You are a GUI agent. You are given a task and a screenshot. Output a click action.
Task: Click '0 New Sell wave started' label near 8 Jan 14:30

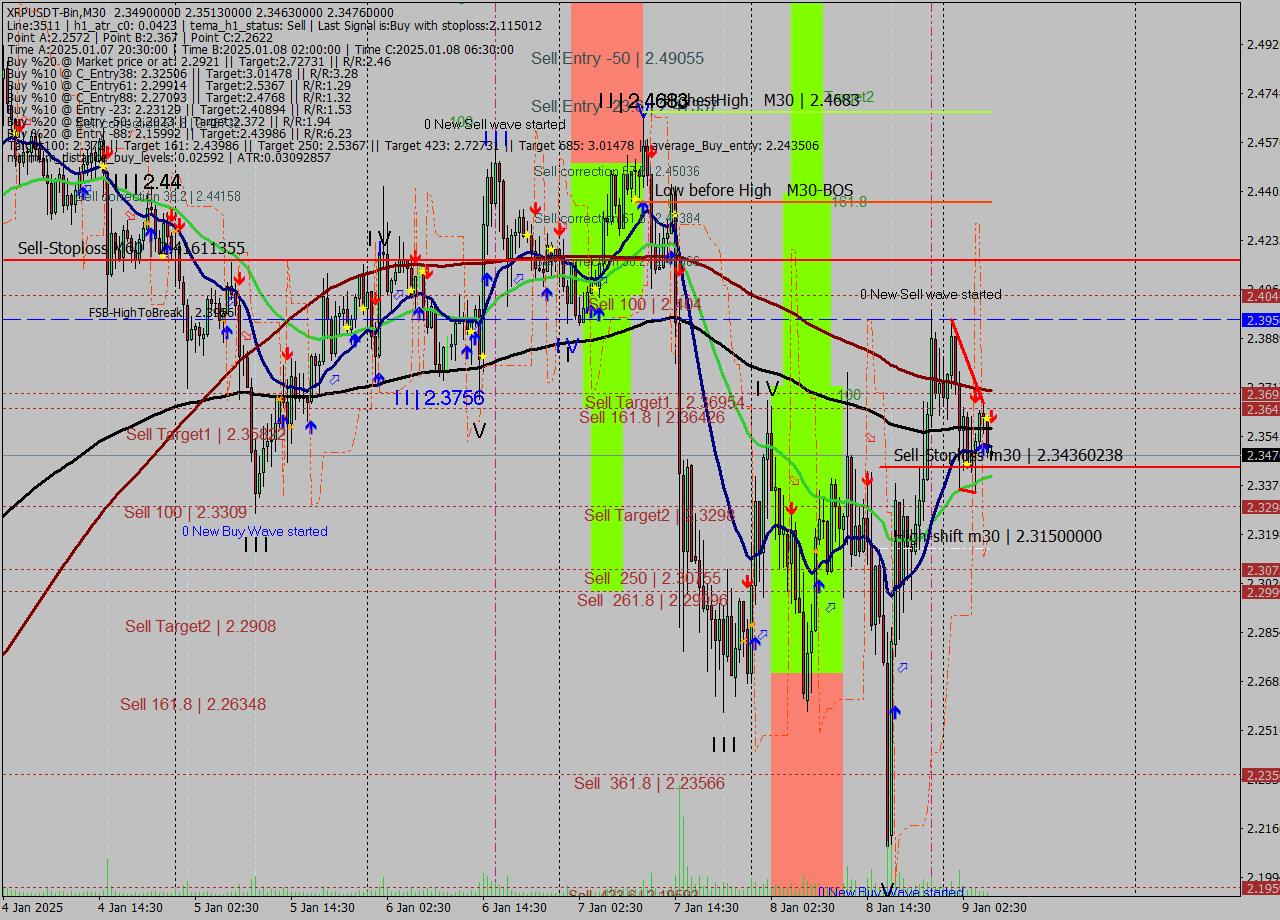point(931,294)
